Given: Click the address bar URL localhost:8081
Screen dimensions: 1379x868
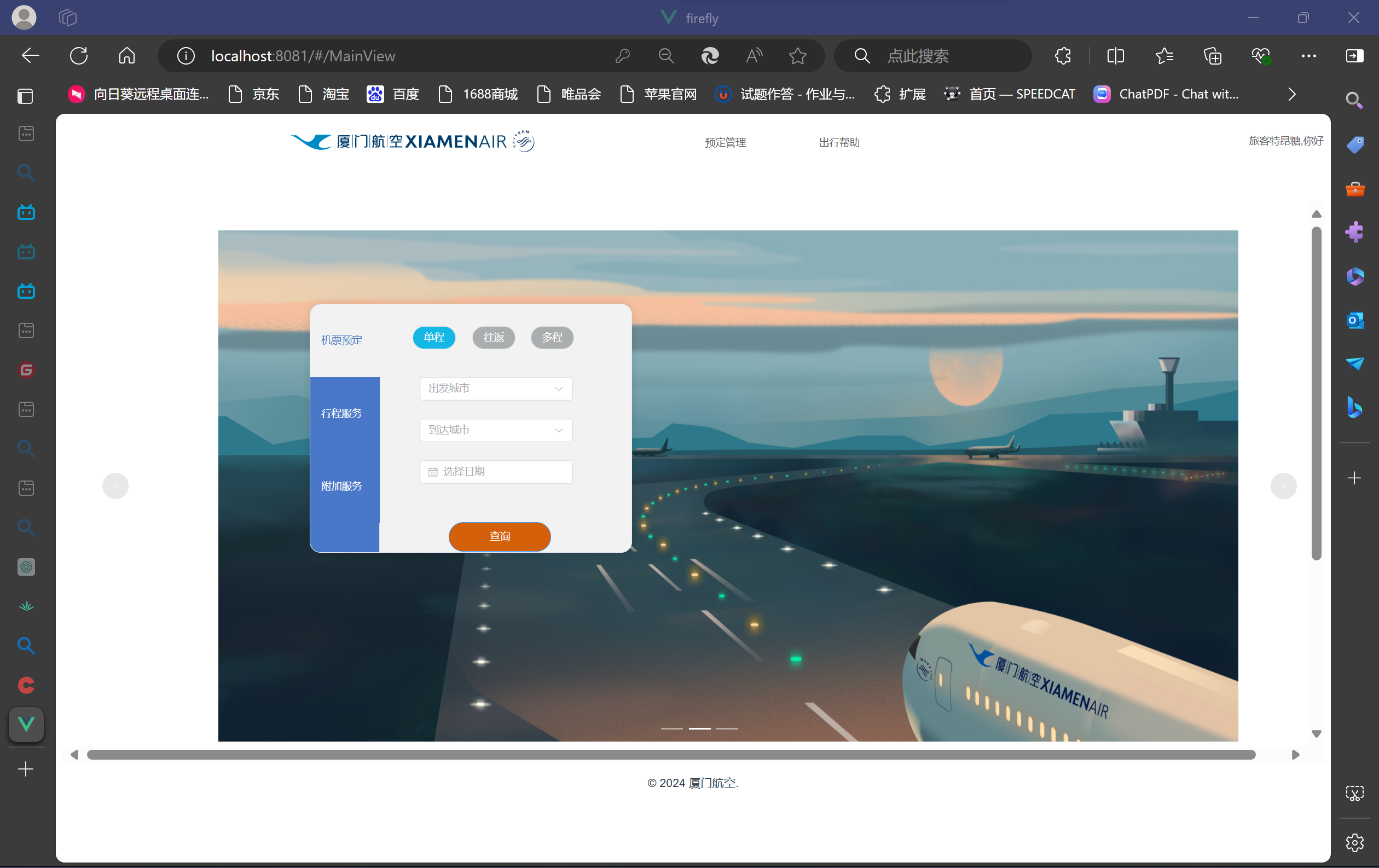Looking at the screenshot, I should [x=303, y=55].
